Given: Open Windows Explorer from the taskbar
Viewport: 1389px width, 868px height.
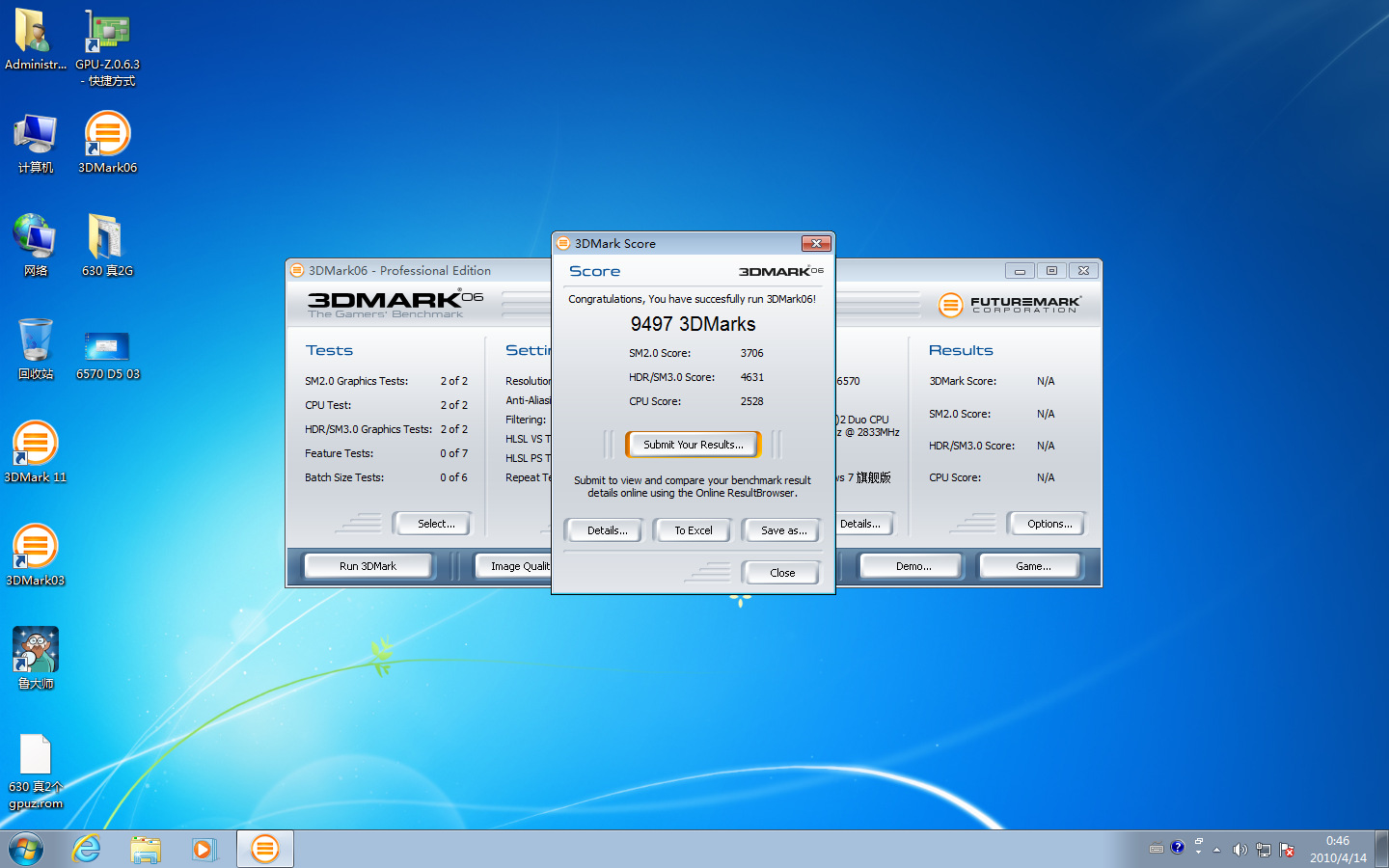Looking at the screenshot, I should 146,849.
